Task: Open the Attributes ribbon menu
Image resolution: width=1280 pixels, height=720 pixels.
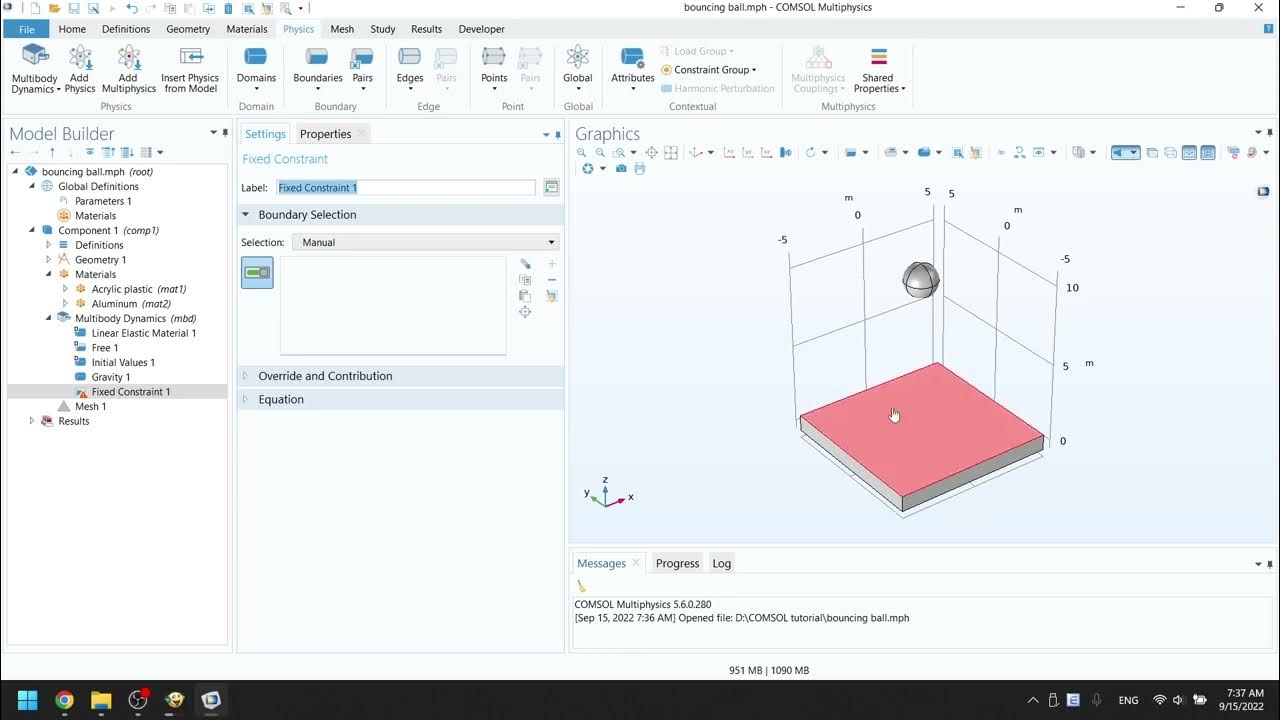Action: [633, 70]
